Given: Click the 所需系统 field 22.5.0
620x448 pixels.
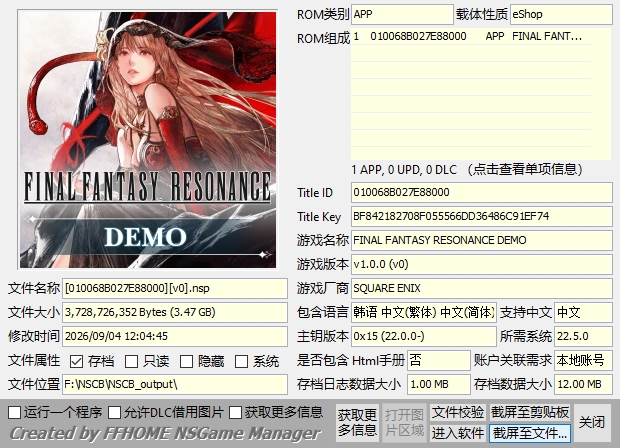Looking at the screenshot, I should [x=584, y=336].
